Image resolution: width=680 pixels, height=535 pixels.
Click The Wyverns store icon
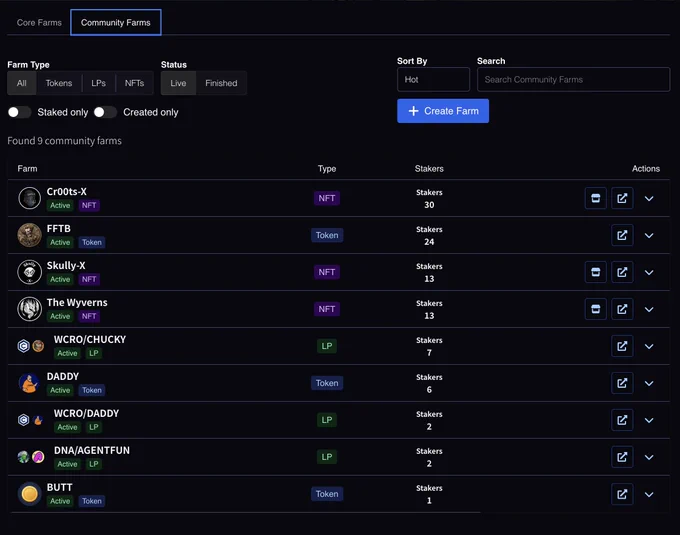[x=595, y=309]
